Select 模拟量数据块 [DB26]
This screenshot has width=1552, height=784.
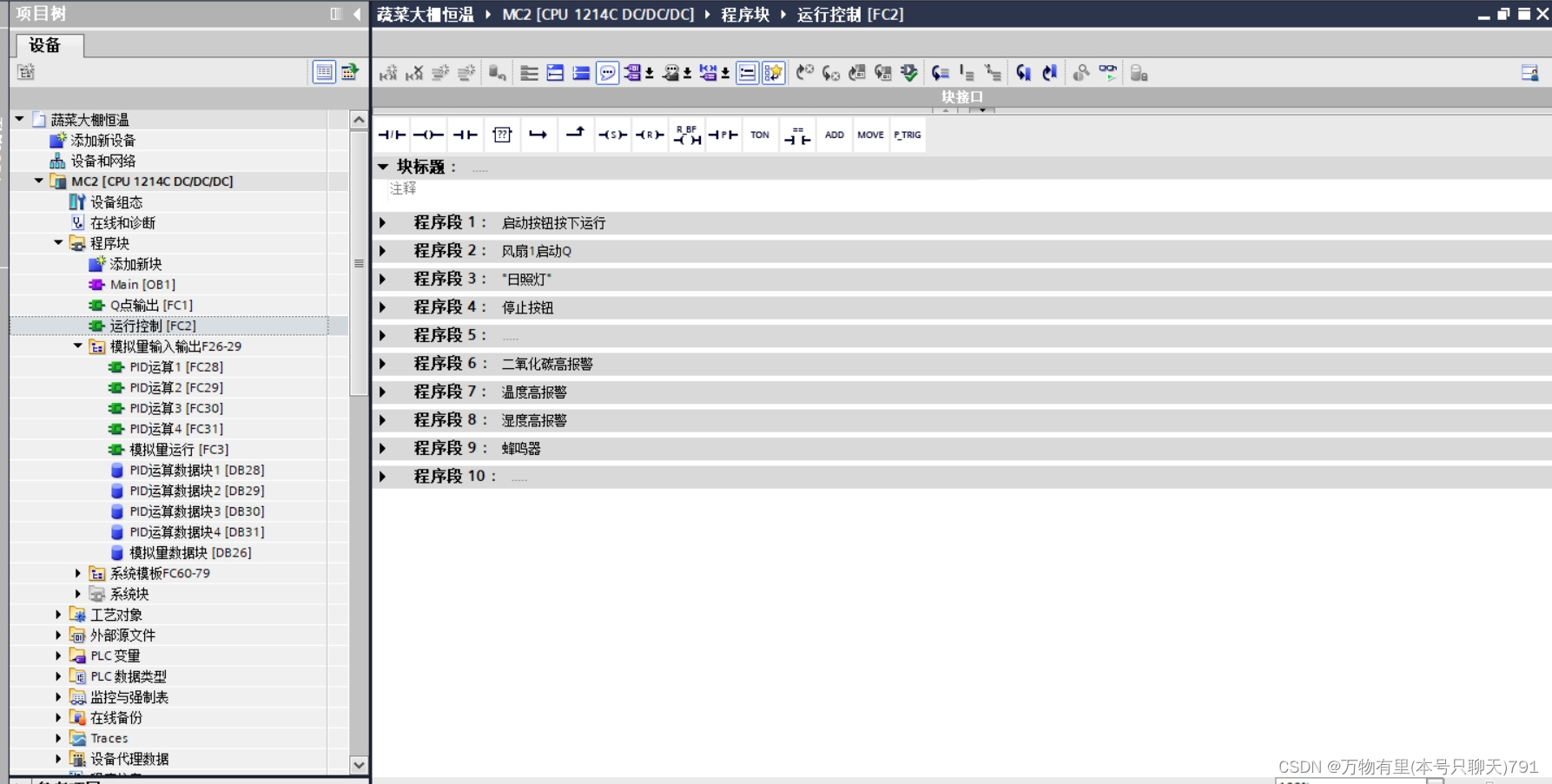tap(190, 553)
